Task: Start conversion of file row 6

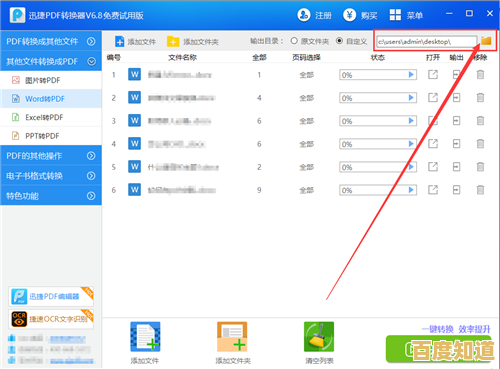Action: 411,190
